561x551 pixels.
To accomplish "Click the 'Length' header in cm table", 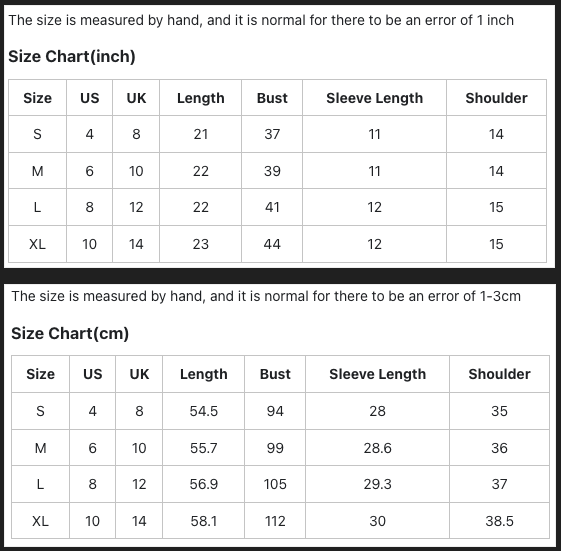I will 204,374.
